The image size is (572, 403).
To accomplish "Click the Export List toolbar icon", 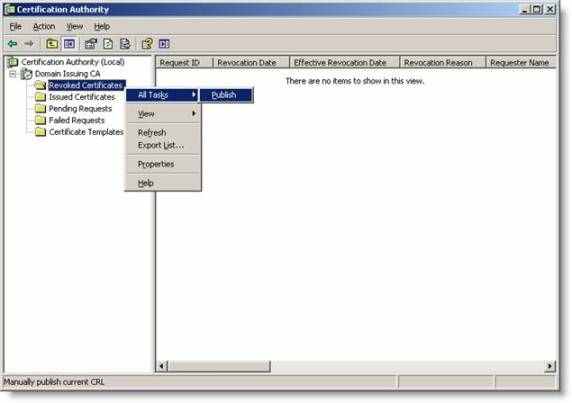I will pos(125,44).
